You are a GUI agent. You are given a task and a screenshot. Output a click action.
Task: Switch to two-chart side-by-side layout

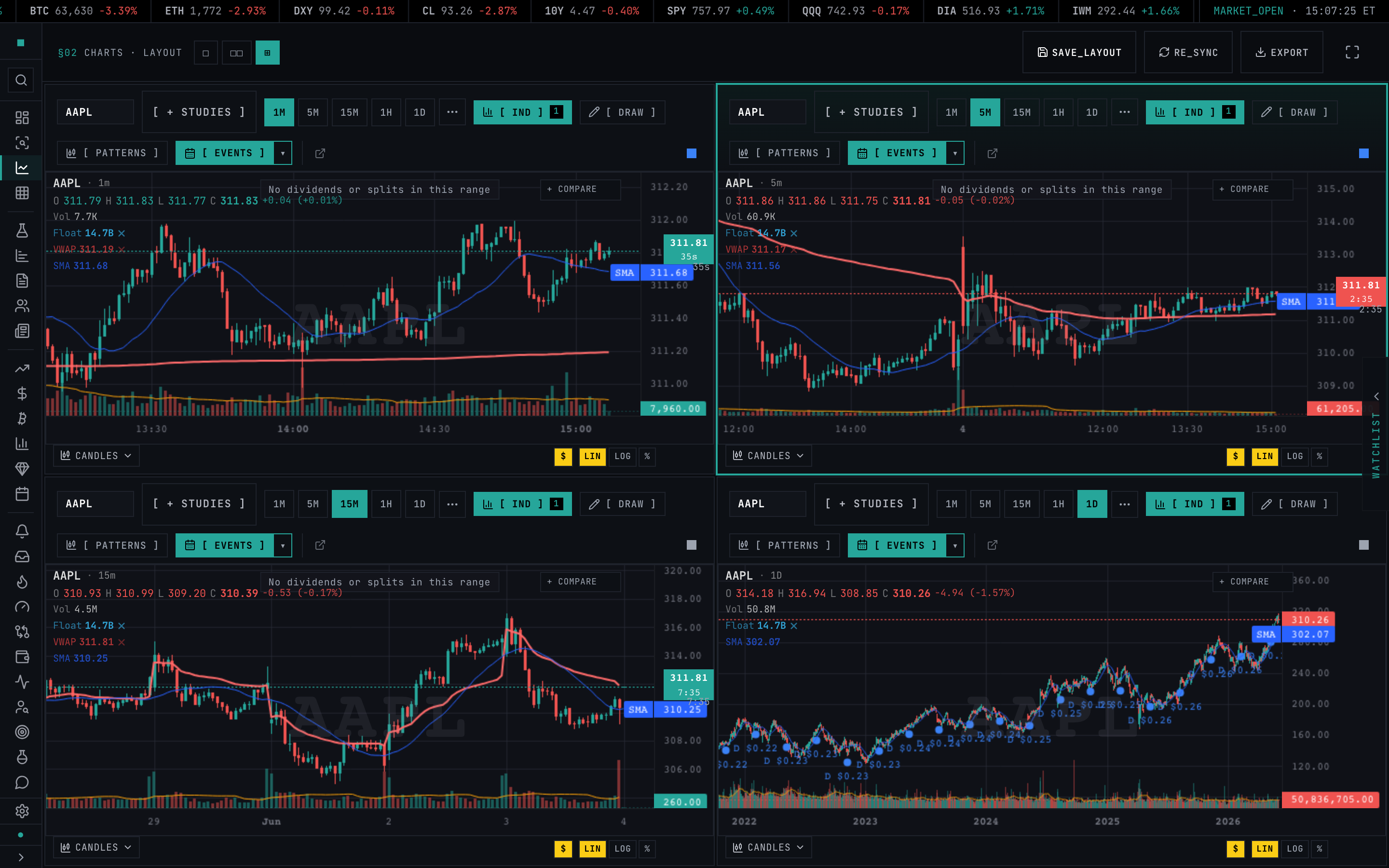pyautogui.click(x=236, y=53)
